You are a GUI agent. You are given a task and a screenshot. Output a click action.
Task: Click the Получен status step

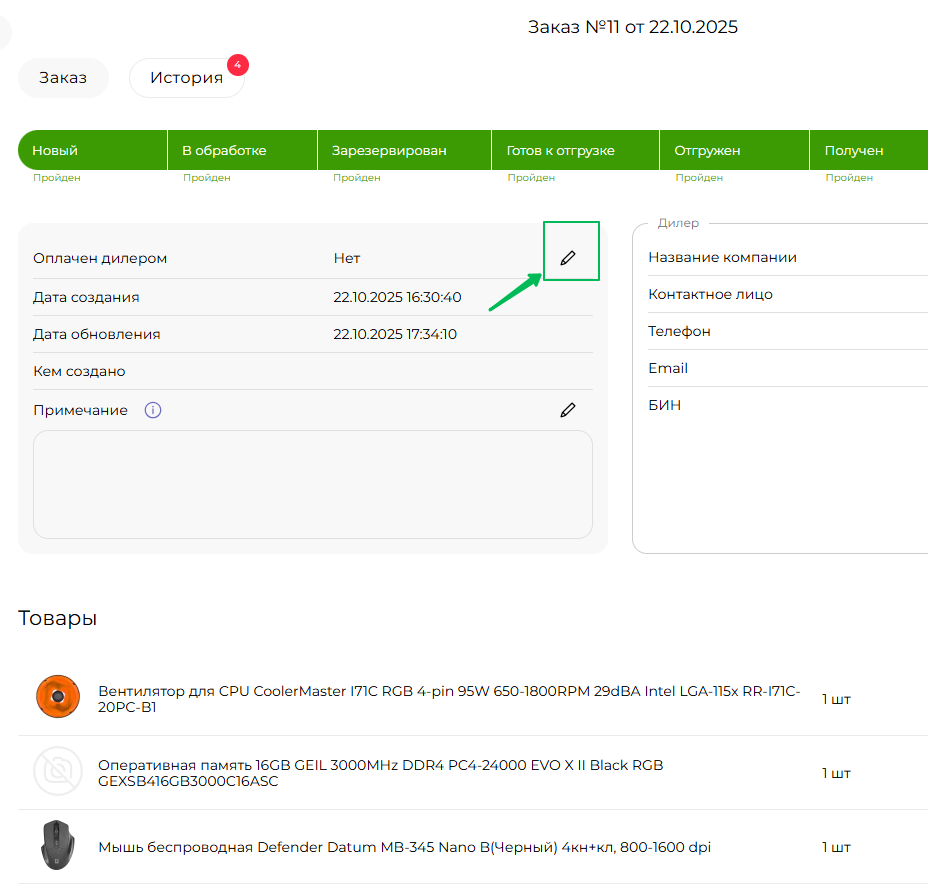[866, 151]
